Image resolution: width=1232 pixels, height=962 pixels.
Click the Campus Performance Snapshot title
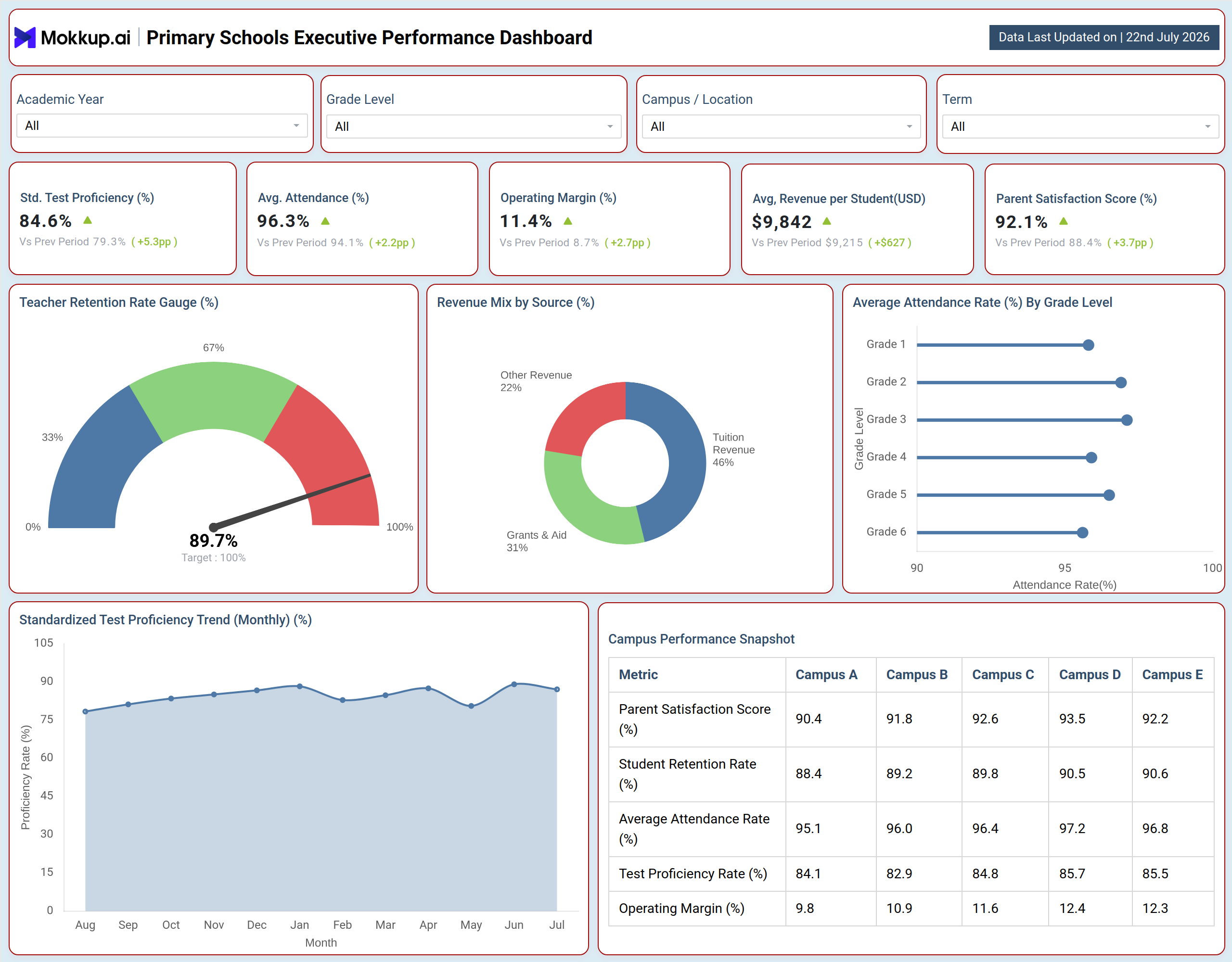(x=701, y=639)
